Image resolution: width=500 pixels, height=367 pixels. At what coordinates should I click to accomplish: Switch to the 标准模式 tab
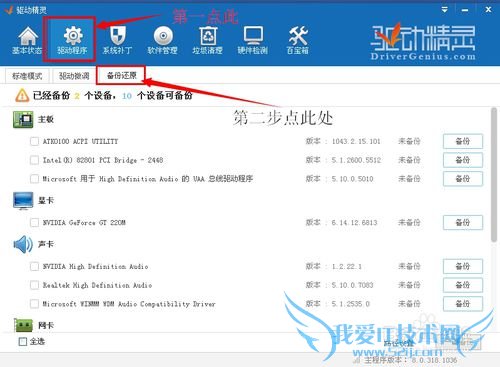point(27,76)
